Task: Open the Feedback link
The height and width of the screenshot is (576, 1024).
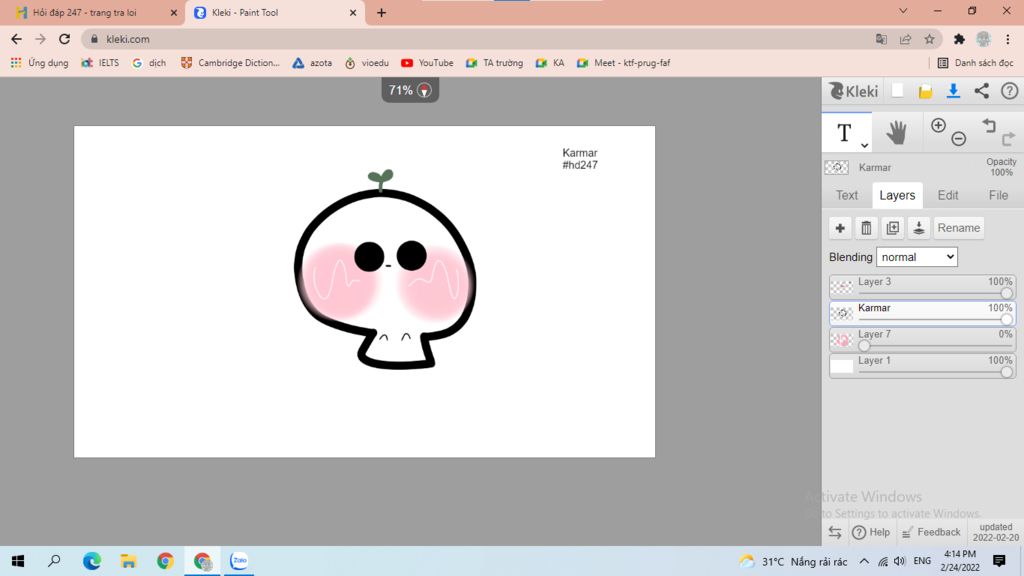Action: (x=931, y=532)
